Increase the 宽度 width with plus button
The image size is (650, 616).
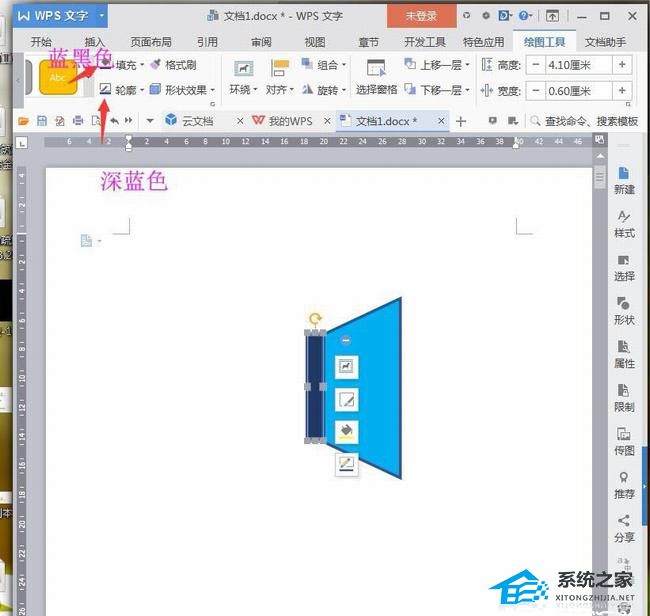point(622,90)
